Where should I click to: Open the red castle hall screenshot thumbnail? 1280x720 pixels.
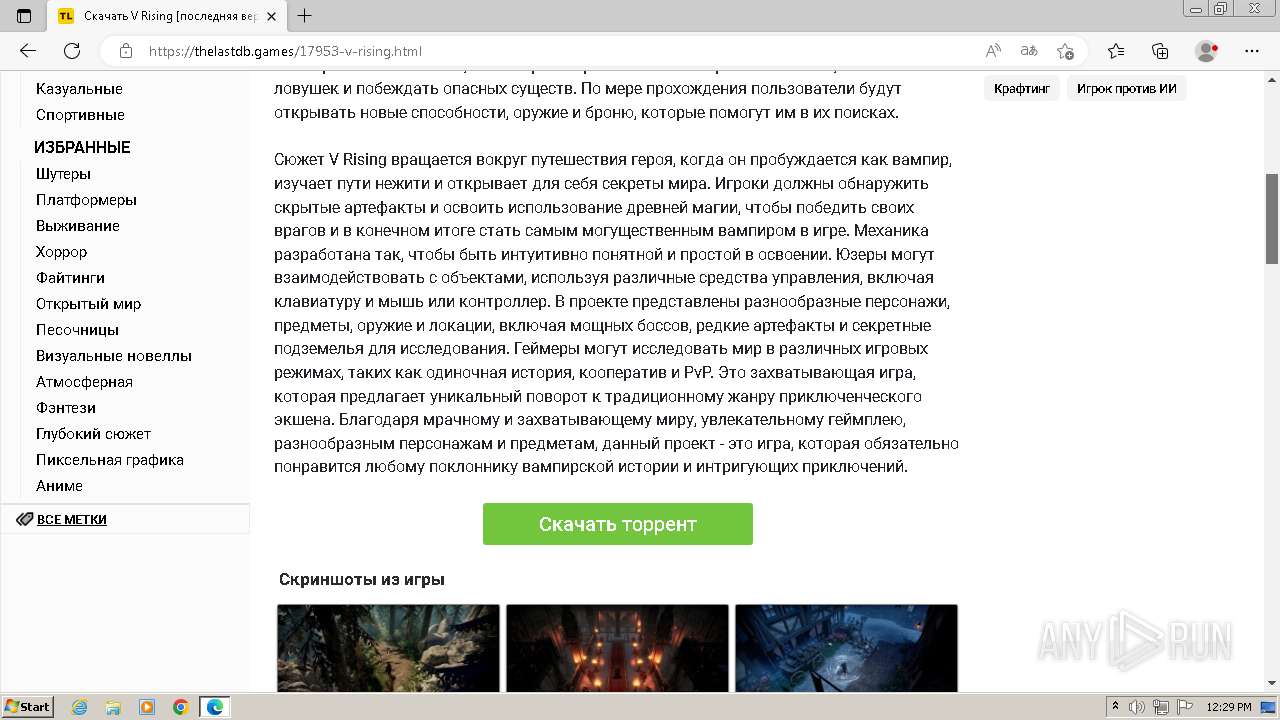click(617, 648)
